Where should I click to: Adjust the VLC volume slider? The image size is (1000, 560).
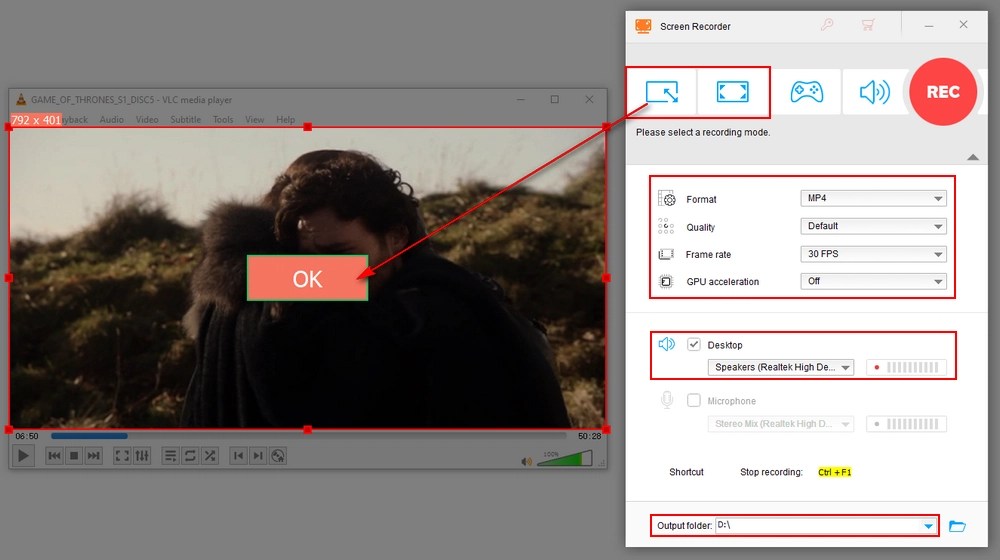[x=564, y=458]
